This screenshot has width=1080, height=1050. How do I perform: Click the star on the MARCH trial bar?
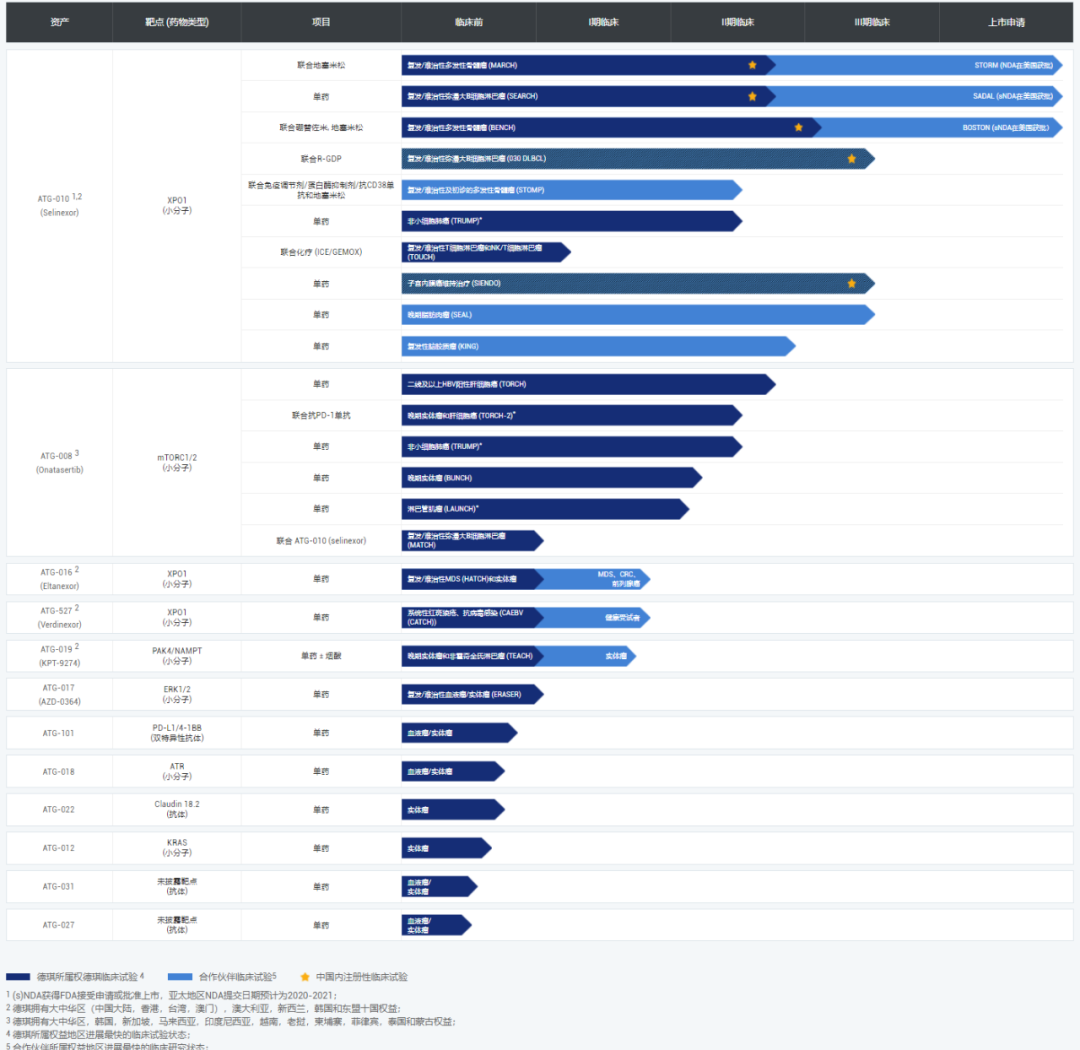752,65
